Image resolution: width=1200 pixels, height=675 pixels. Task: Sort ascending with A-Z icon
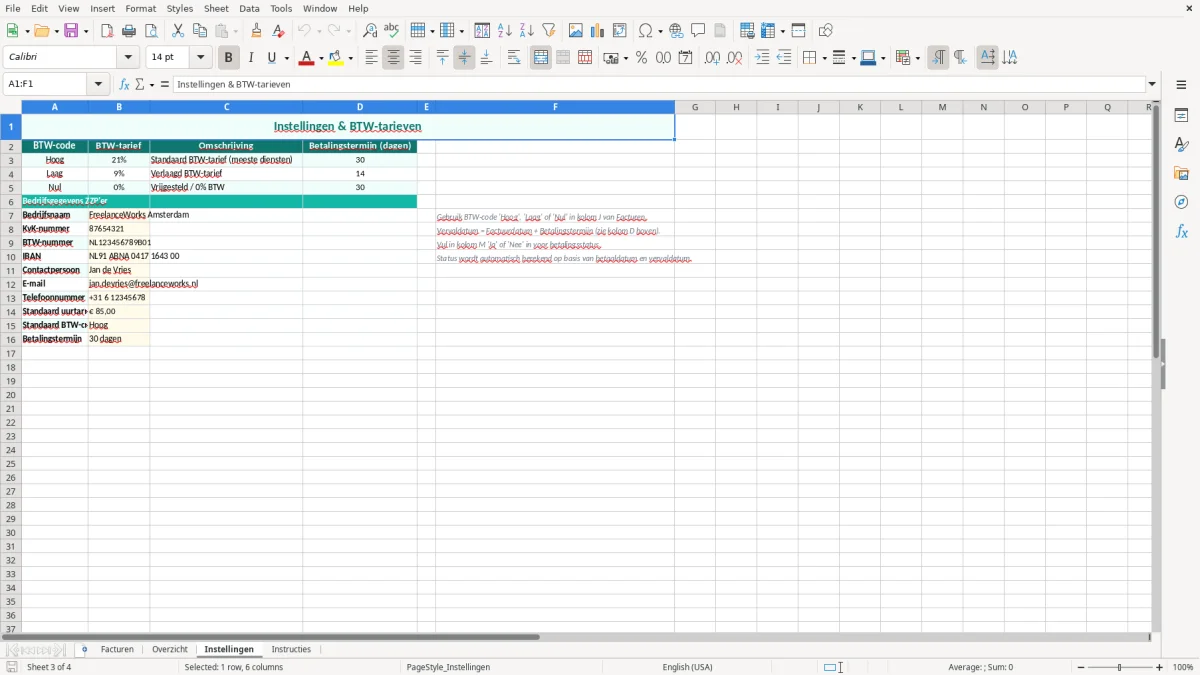[x=505, y=31]
